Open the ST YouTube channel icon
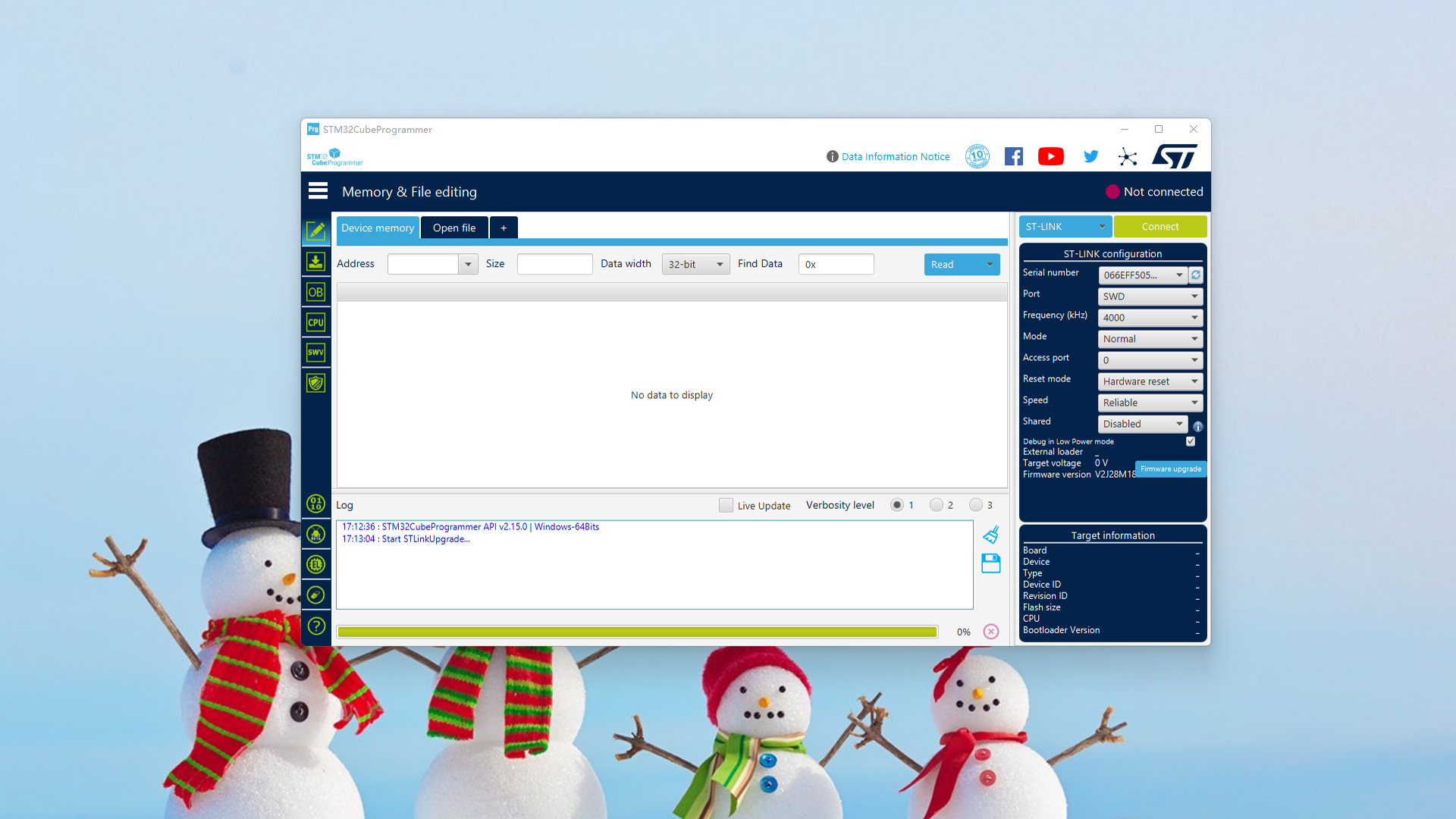Screen dimensions: 1456x819 pos(1050,156)
